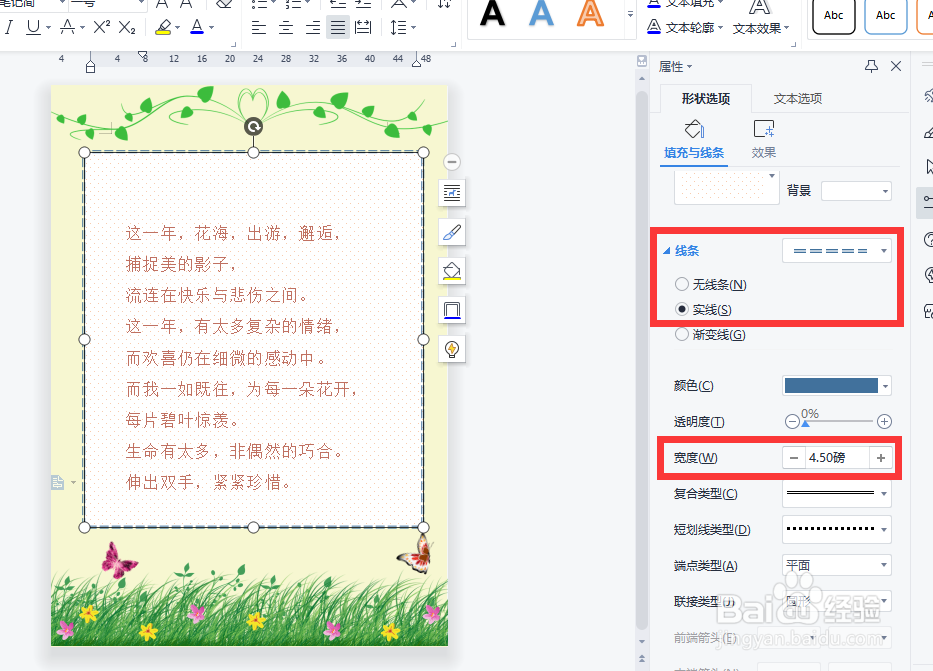This screenshot has width=933, height=671.
Task: Click the format painter brush beside textbox
Action: pos(452,232)
